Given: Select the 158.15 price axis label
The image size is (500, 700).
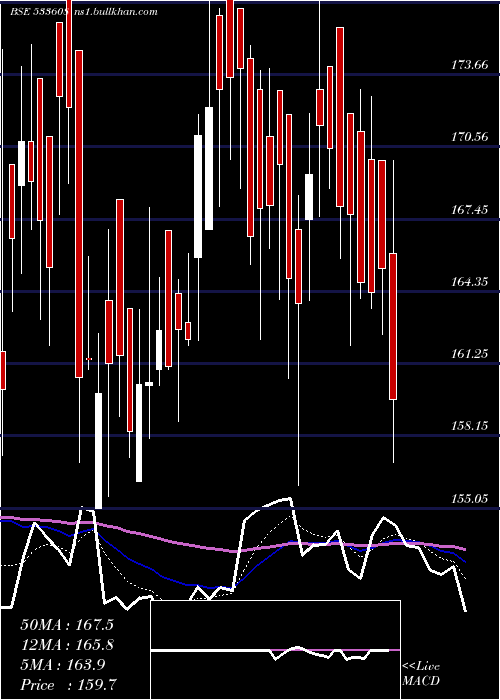Looking at the screenshot, I should [x=470, y=426].
